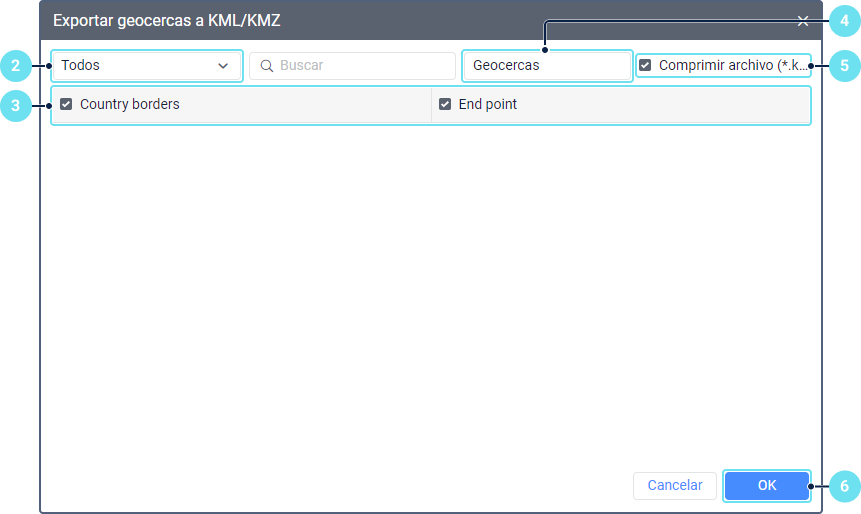Click callout marker number 4
The image size is (861, 514).
point(845,21)
